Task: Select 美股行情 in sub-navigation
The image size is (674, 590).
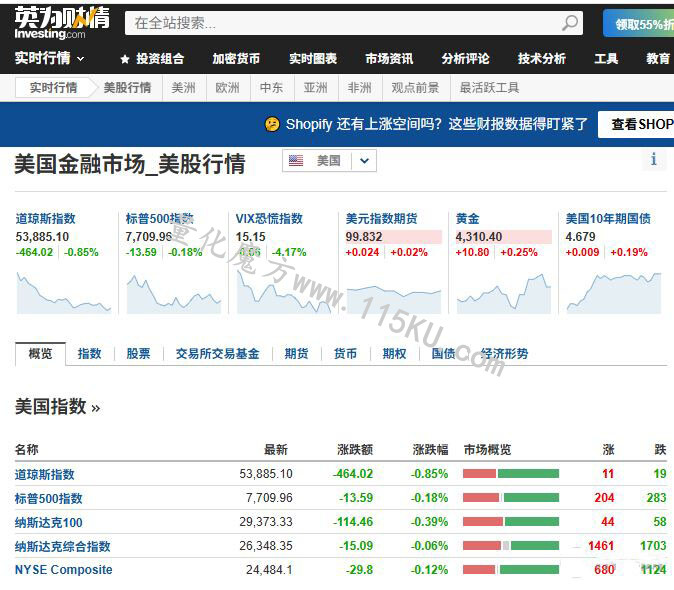Action: [x=127, y=88]
